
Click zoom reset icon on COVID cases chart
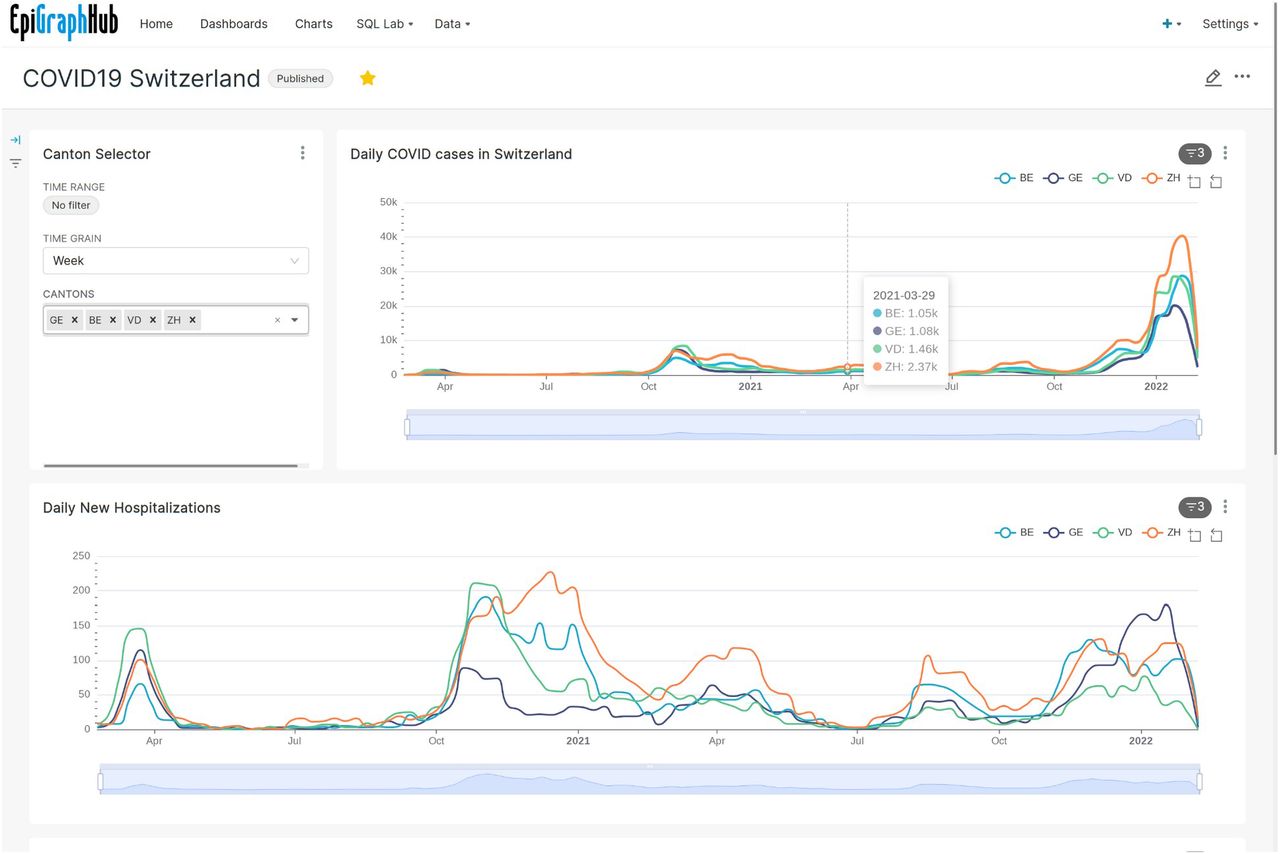click(1216, 182)
